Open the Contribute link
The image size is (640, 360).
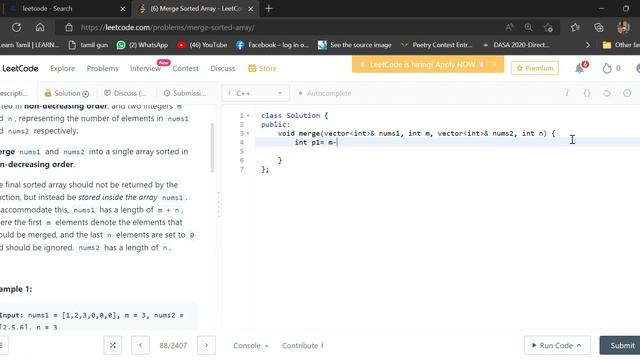click(x=302, y=345)
